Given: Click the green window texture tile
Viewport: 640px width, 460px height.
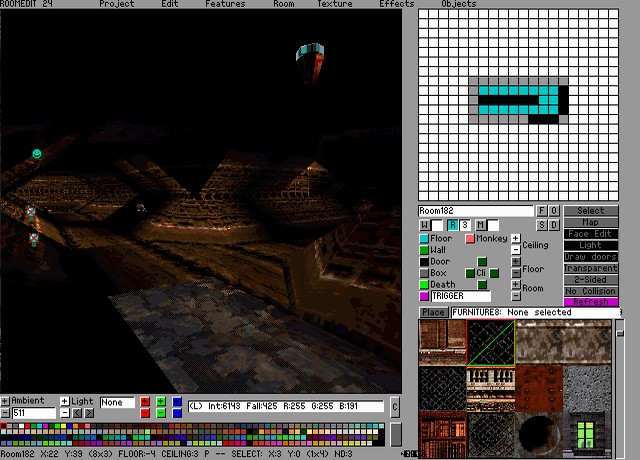Looking at the screenshot, I should pos(588,434).
